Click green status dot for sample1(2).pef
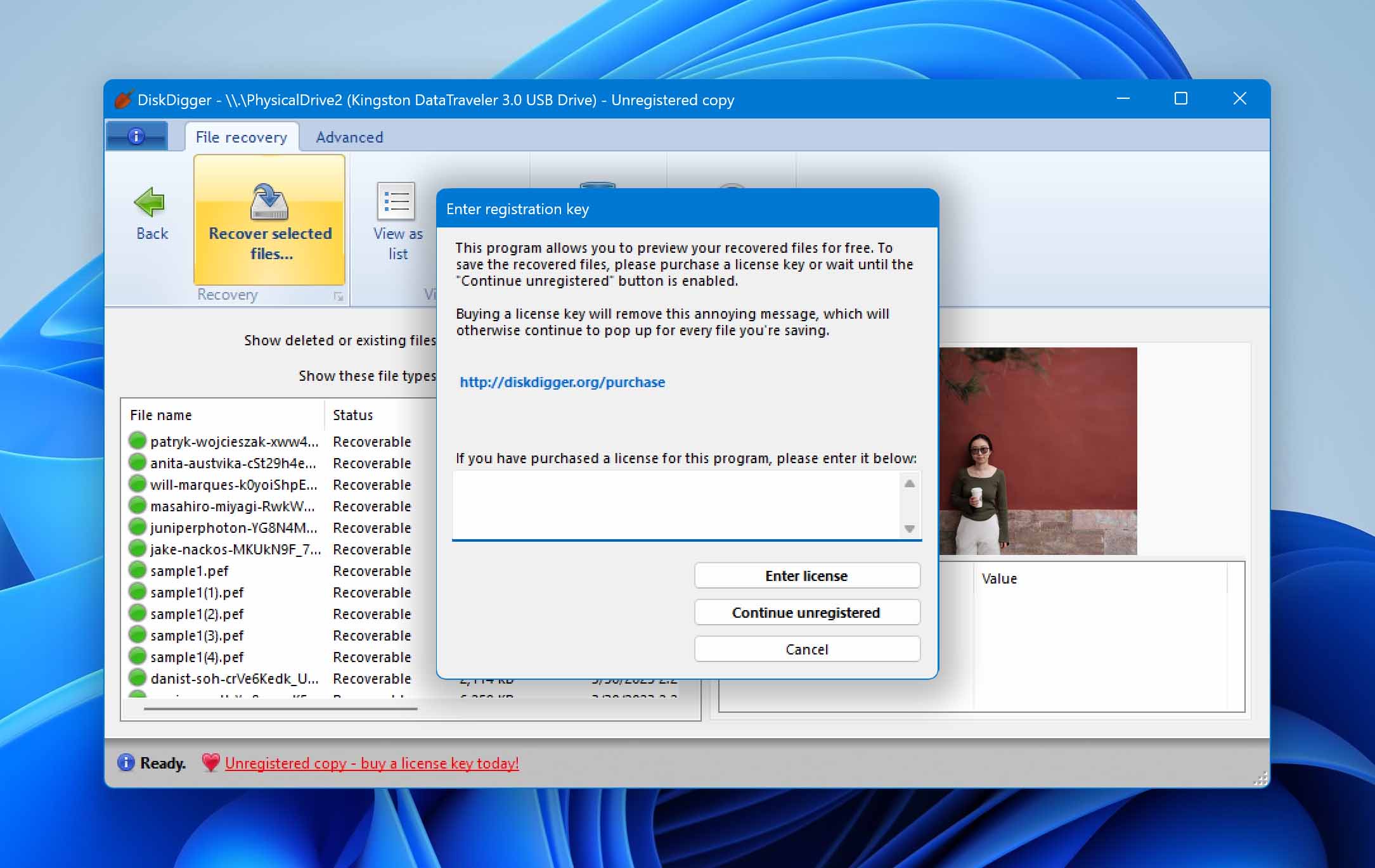1375x868 pixels. [137, 613]
